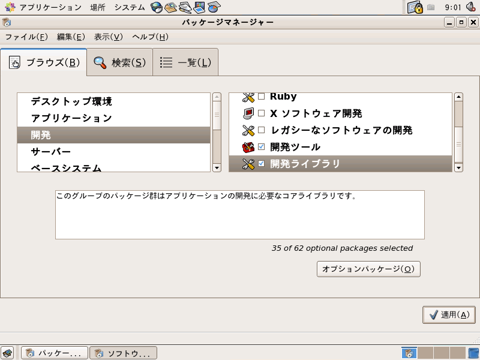The height and width of the screenshot is (360, 480).
Task: Click the volume speaker icon in the tray
Action: [x=471, y=7]
